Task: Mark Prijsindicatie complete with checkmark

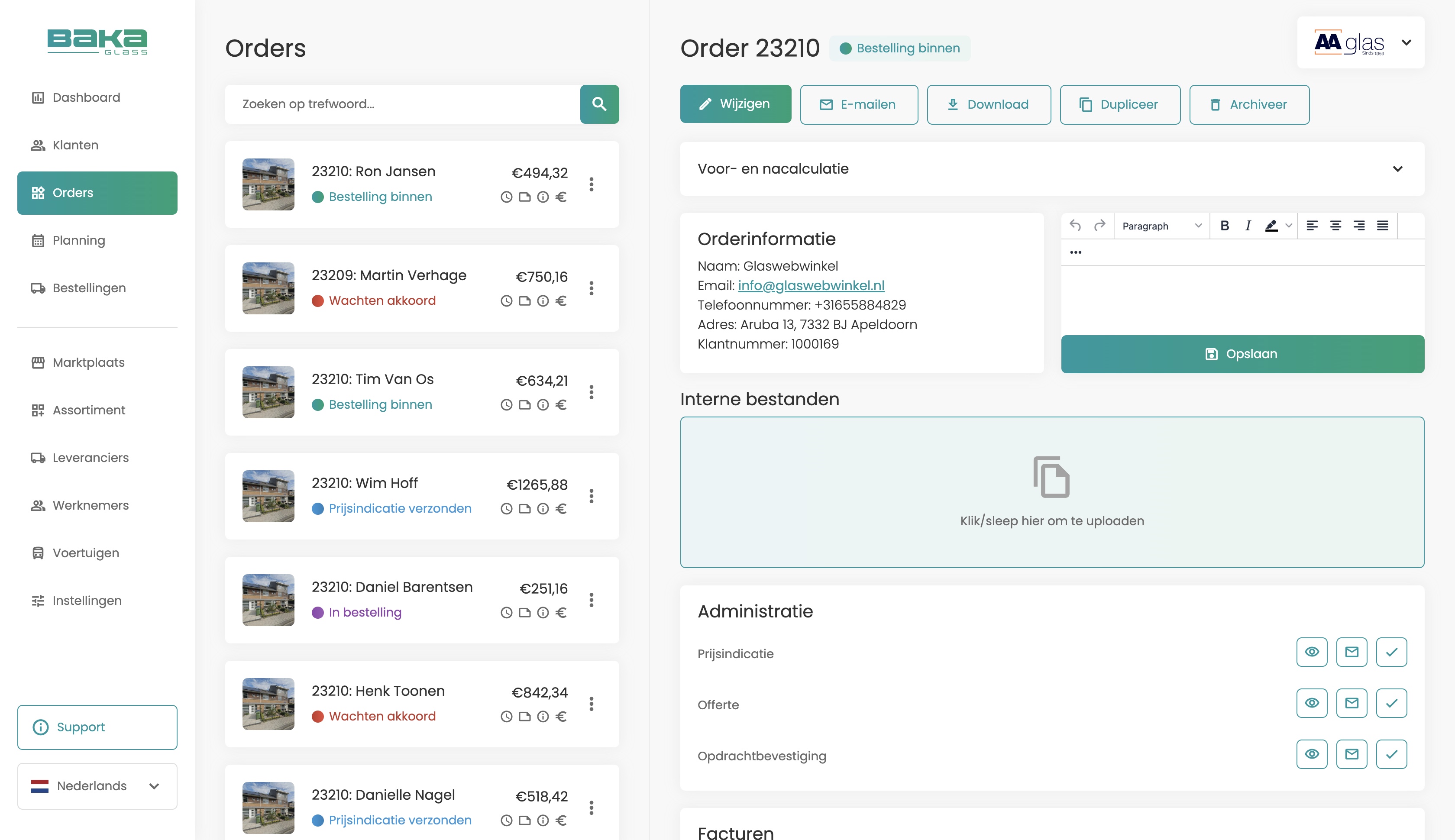Action: (1391, 652)
